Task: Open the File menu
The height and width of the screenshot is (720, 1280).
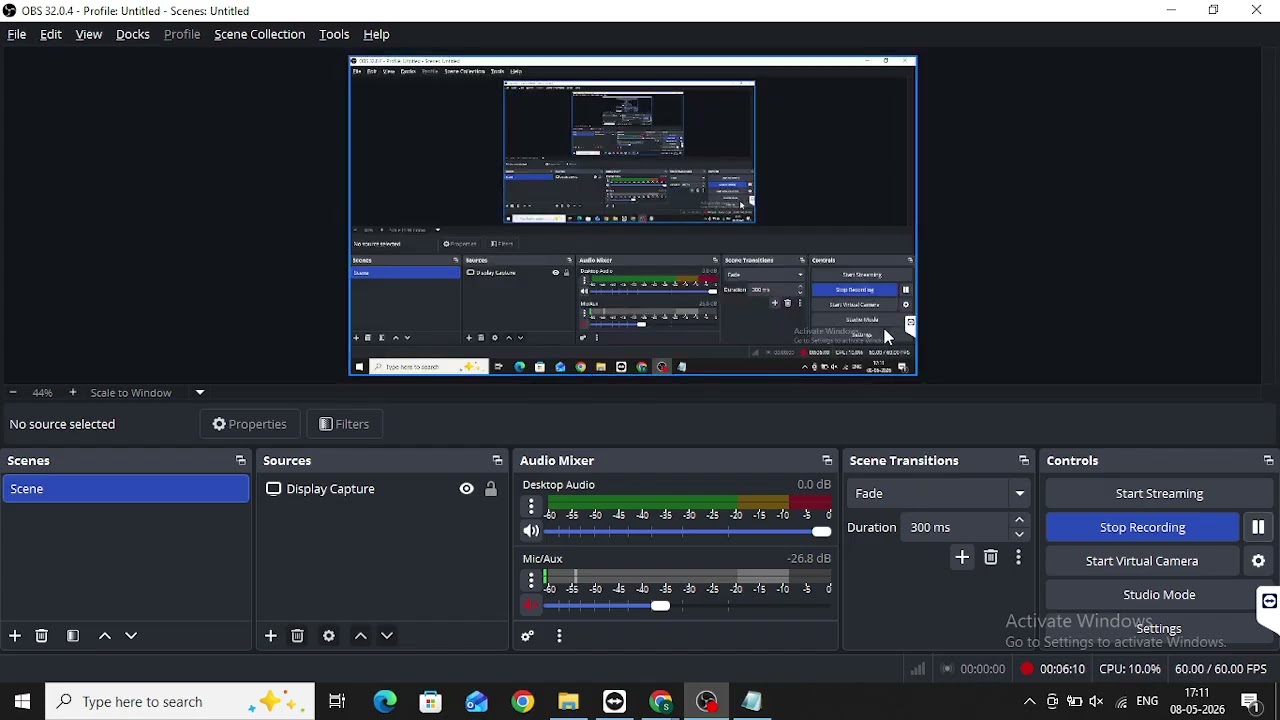Action: (x=17, y=34)
